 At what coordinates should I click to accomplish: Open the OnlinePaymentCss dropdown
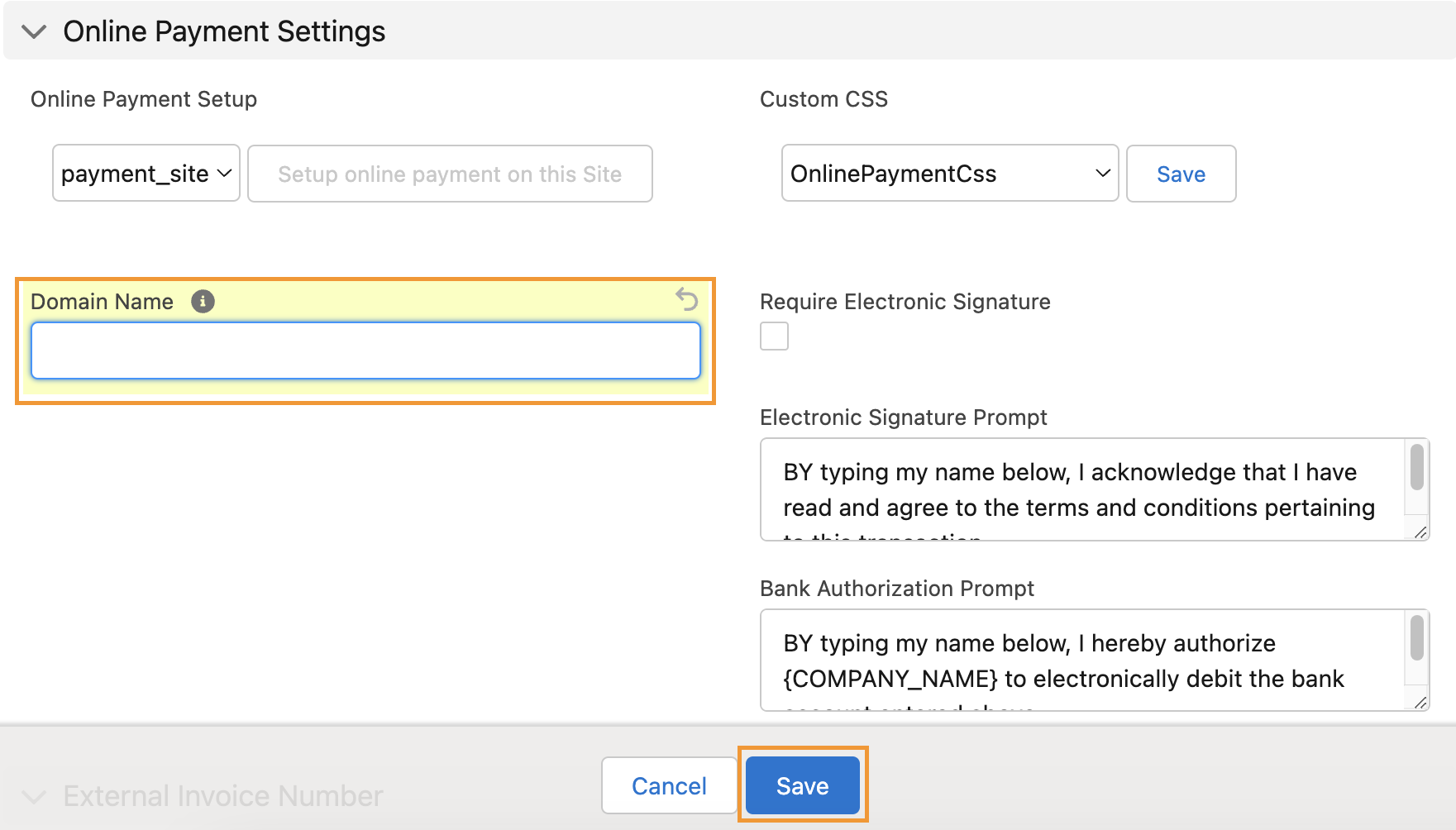coord(949,174)
